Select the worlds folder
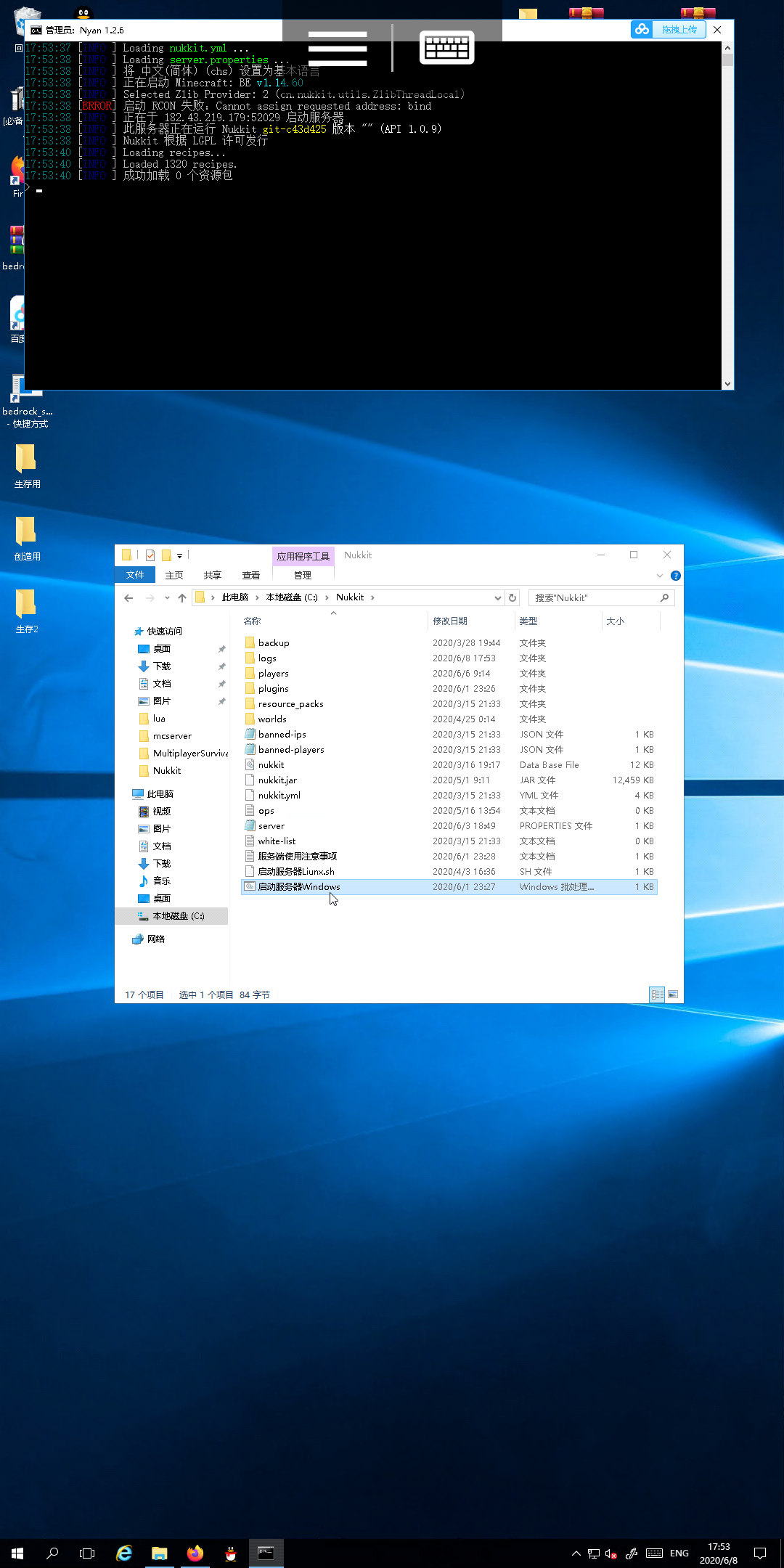Viewport: 784px width, 1568px height. (449, 719)
